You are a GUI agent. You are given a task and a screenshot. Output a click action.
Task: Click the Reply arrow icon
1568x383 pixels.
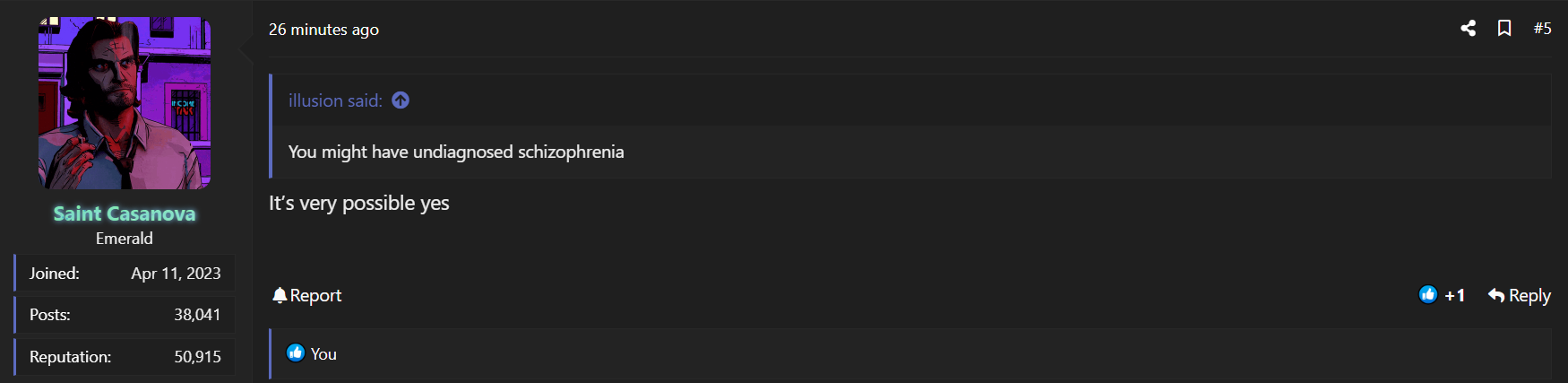click(x=1495, y=295)
